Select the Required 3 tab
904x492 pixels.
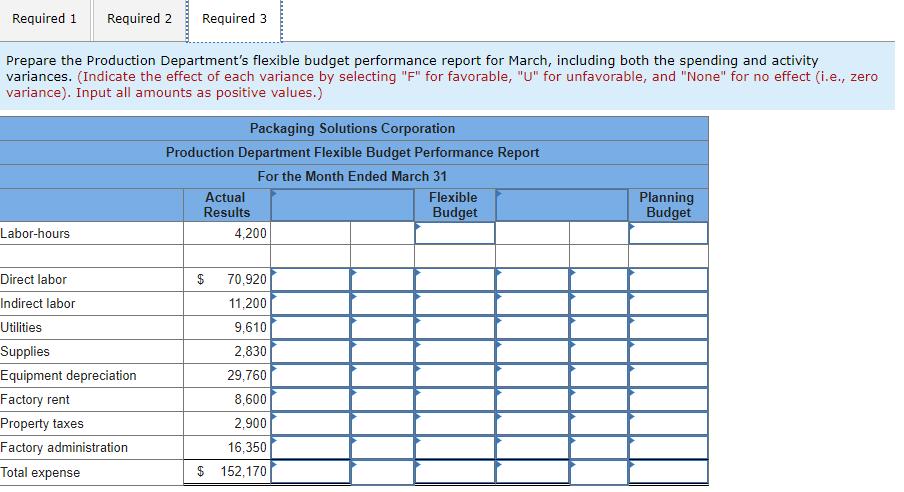point(234,19)
